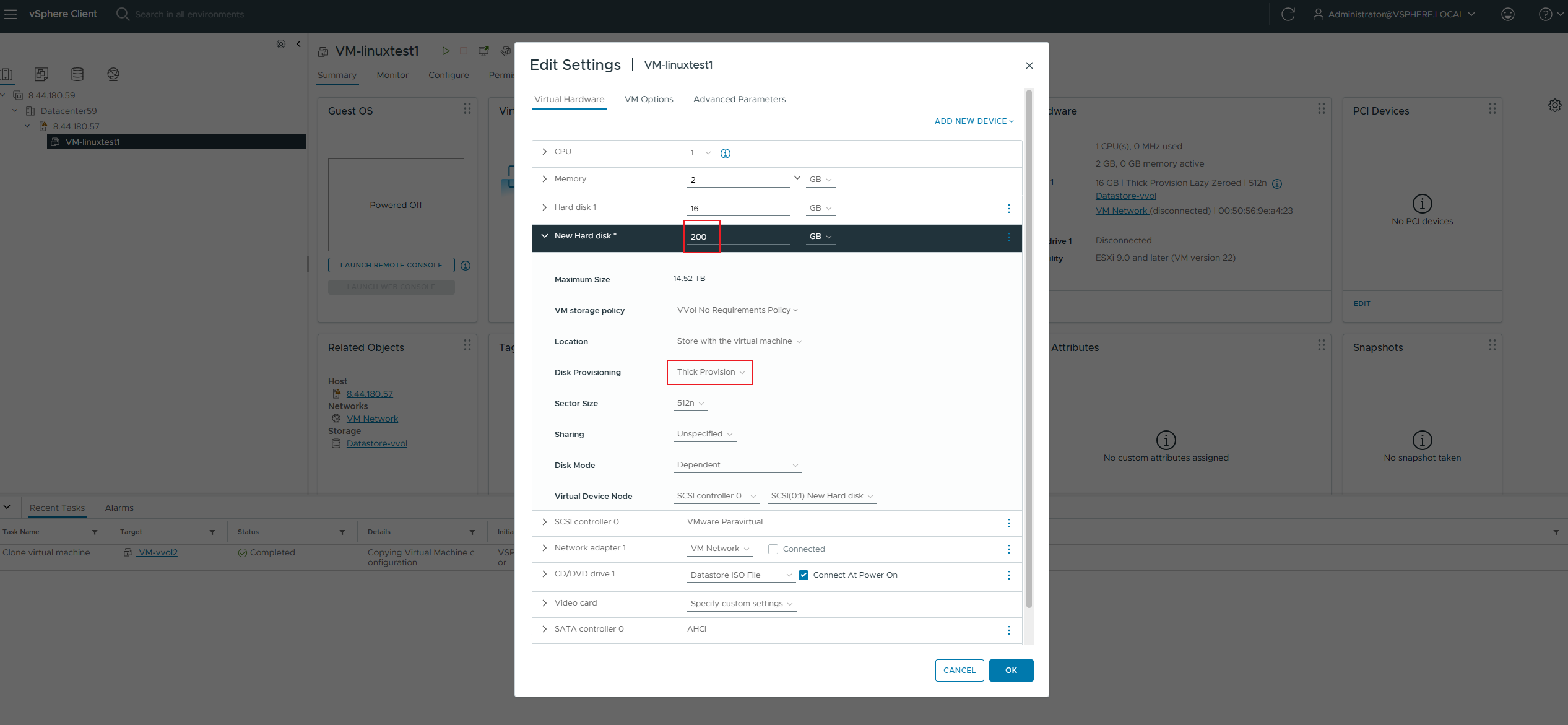Open the Disk Provisioning dropdown
Viewport: 1568px width, 725px height.
(711, 372)
